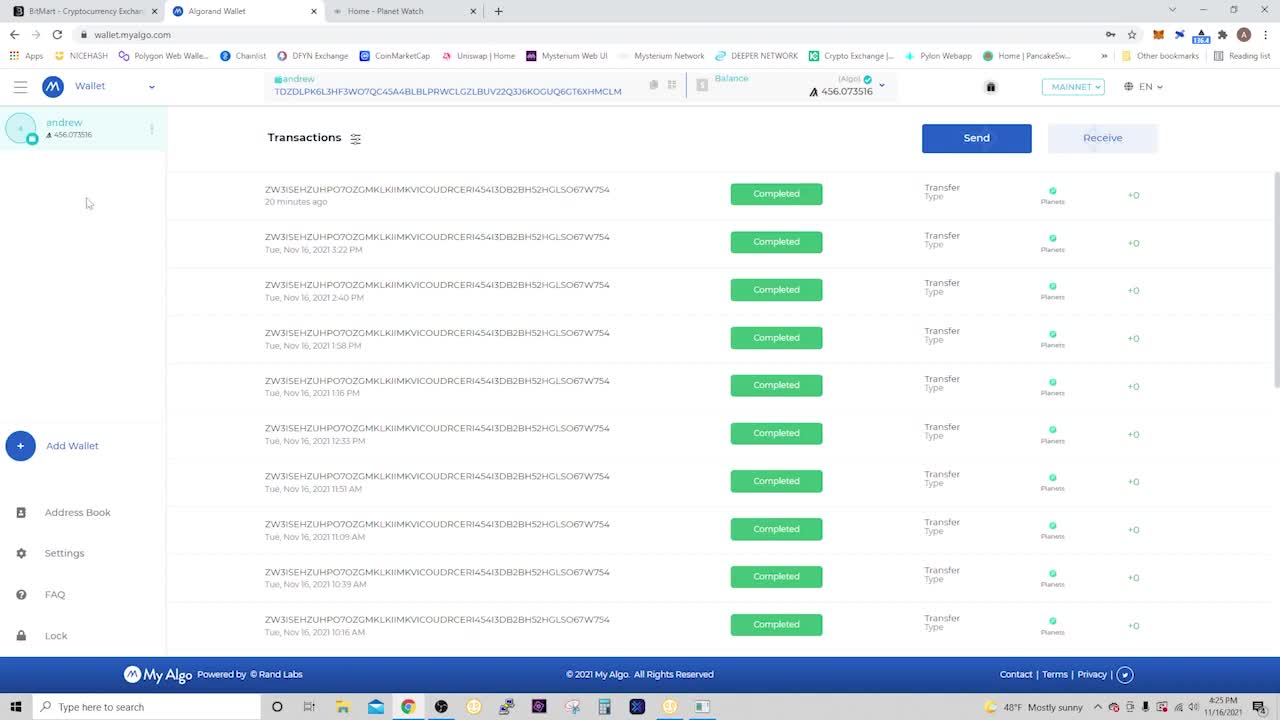Open the Reading list
Viewport: 1280px width, 720px height.
(x=1241, y=56)
